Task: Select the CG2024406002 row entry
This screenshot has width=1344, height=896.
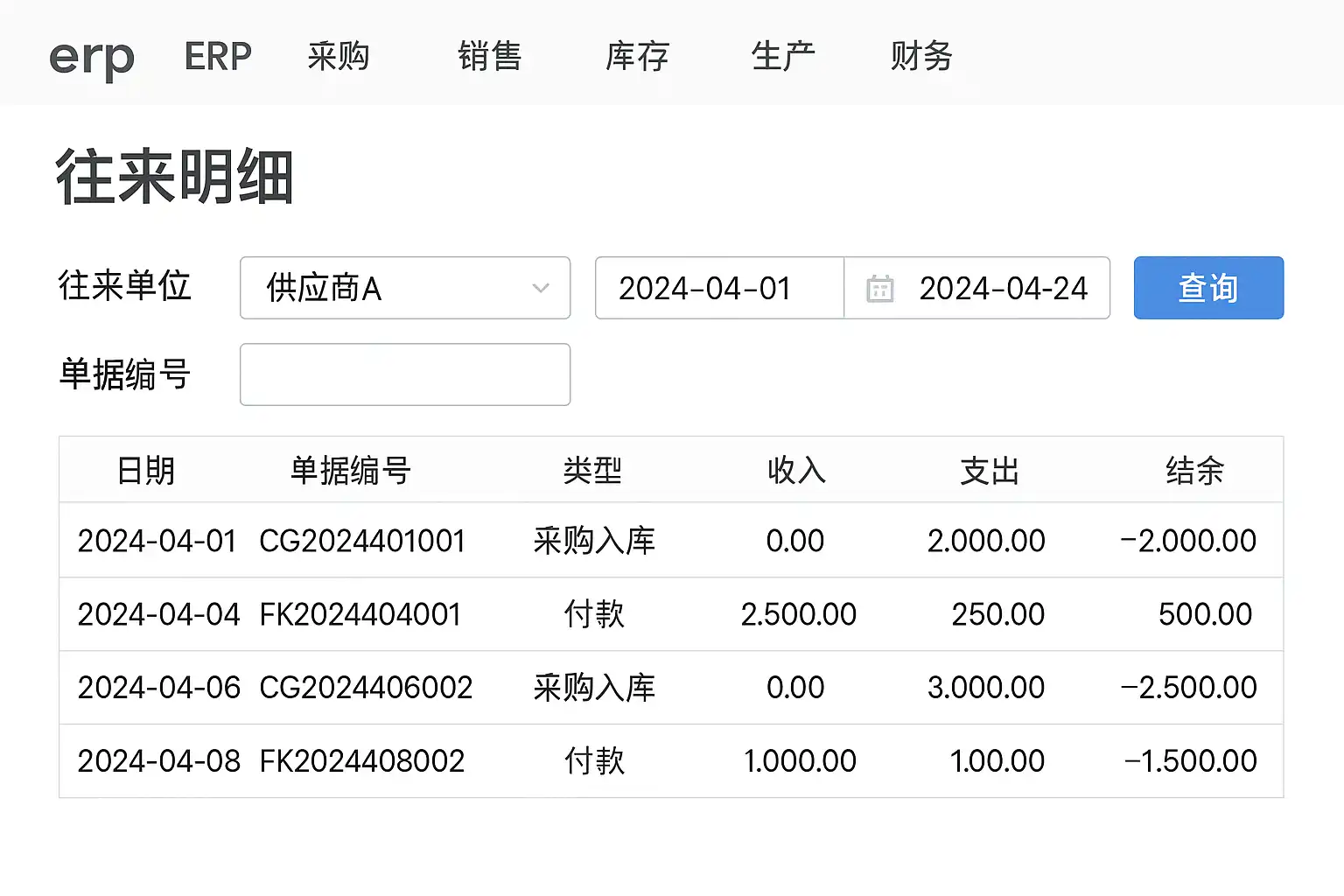Action: tap(366, 688)
